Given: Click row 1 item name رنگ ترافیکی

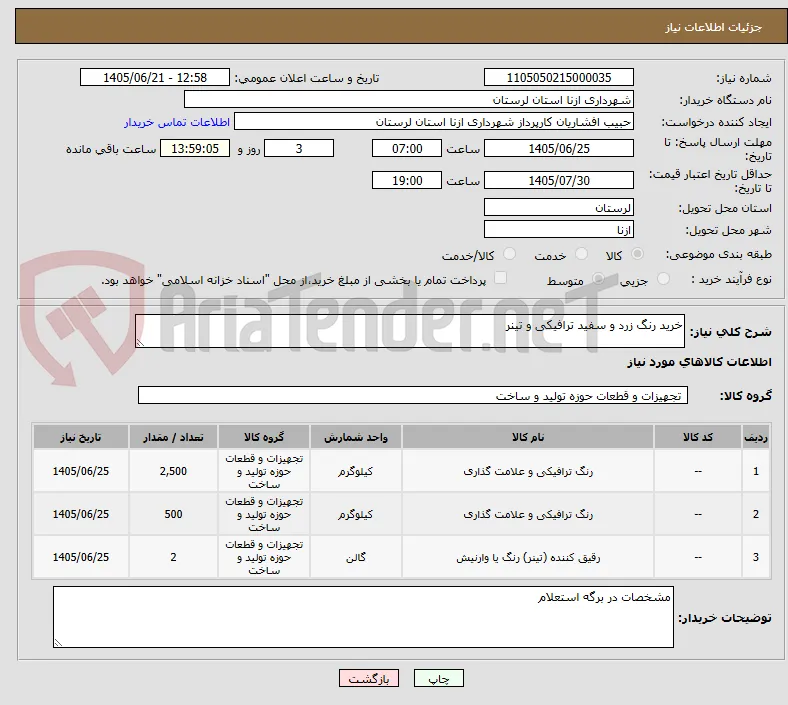Looking at the screenshot, I should pyautogui.click(x=528, y=471).
